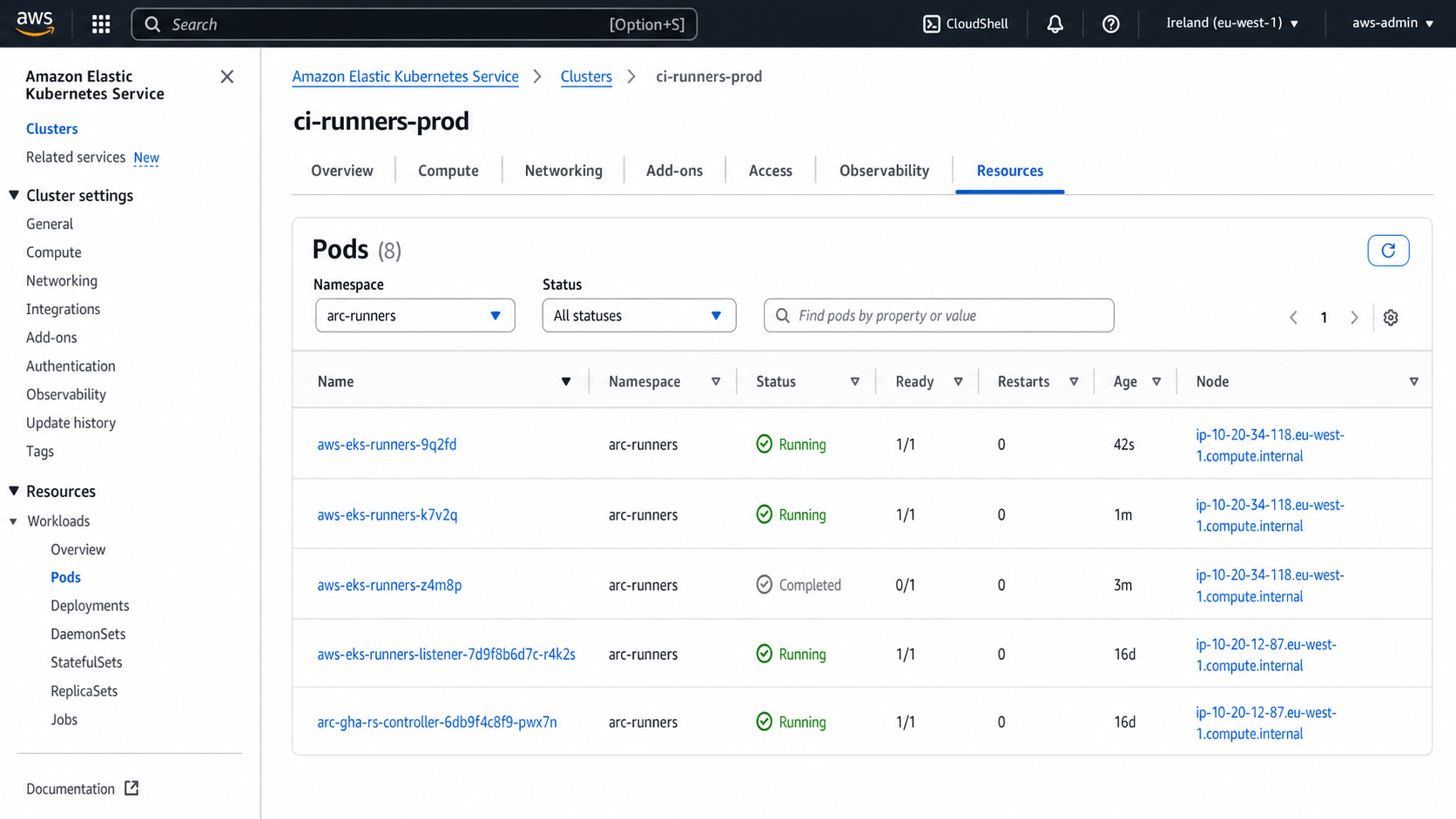Go to next page of pods

[x=1354, y=318]
